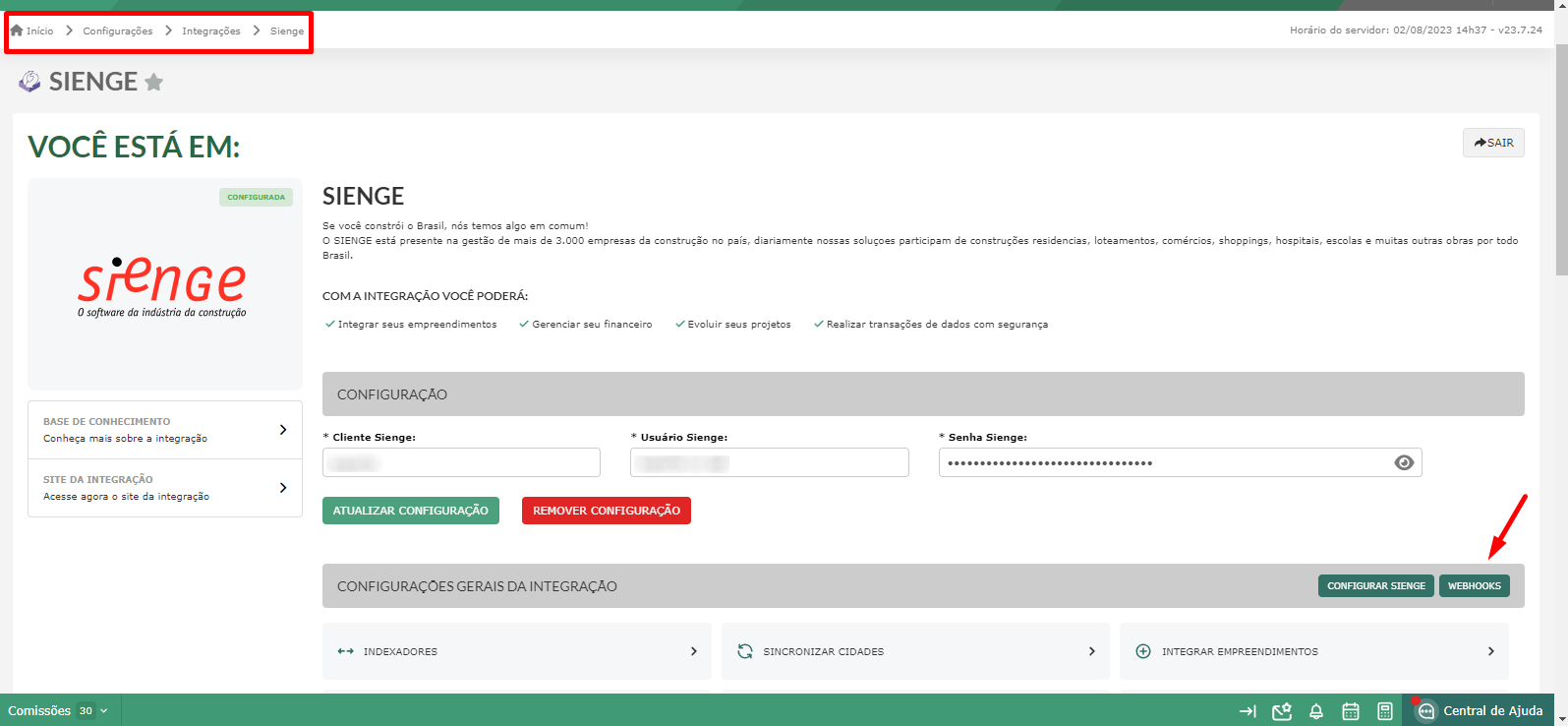Viewport: 1568px width, 726px height.
Task: Open Site da Integração item
Action: [165, 488]
